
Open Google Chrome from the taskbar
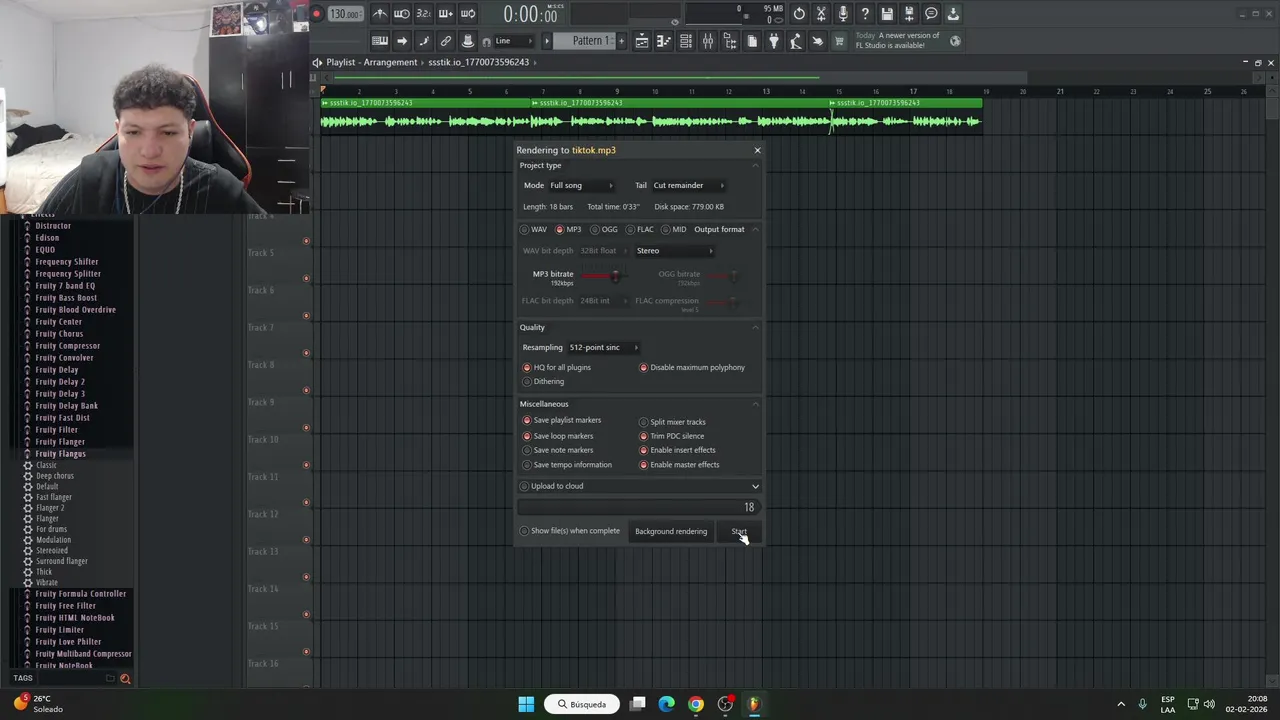click(x=696, y=704)
